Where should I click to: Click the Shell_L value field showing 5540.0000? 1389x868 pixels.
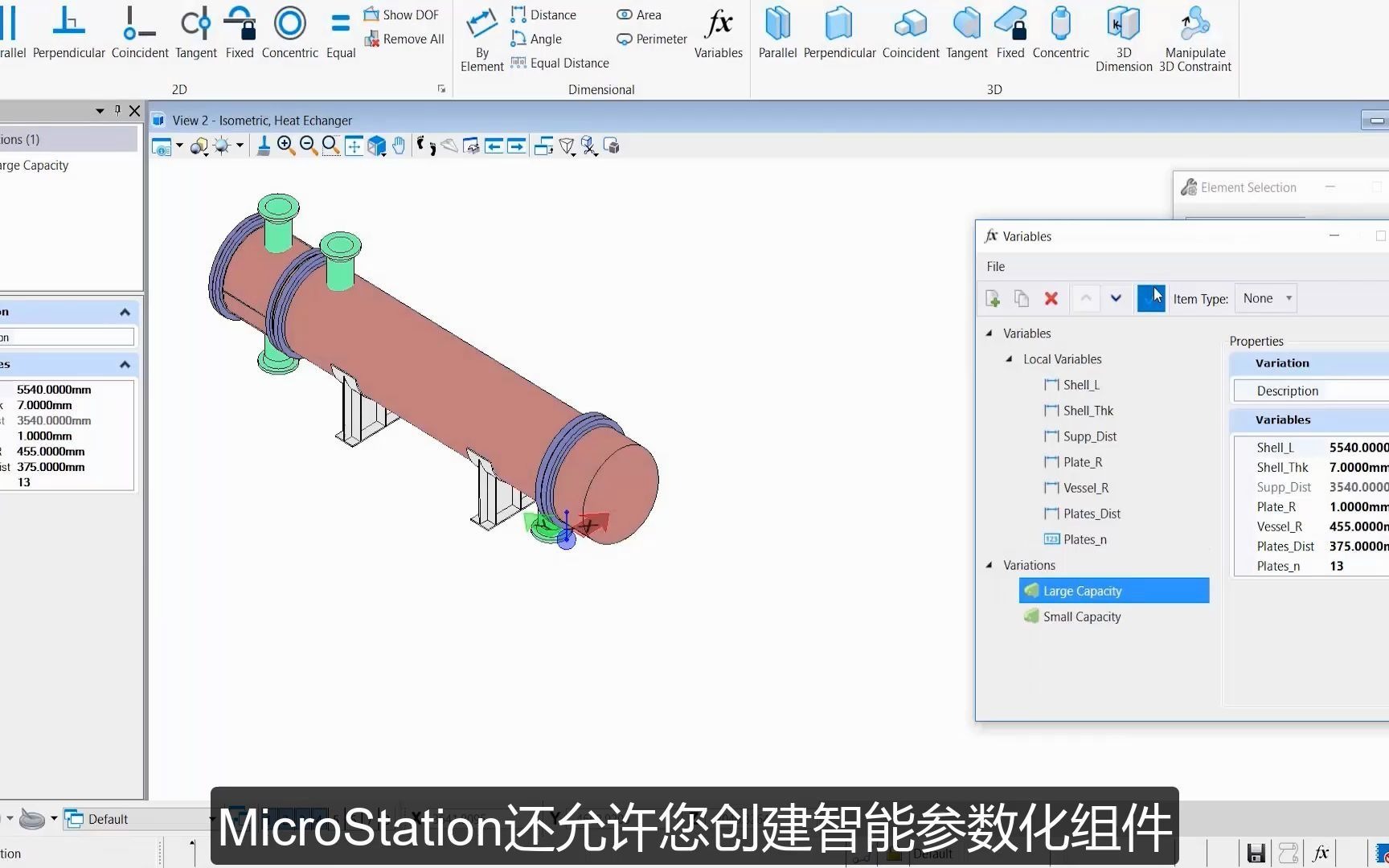pos(1357,447)
